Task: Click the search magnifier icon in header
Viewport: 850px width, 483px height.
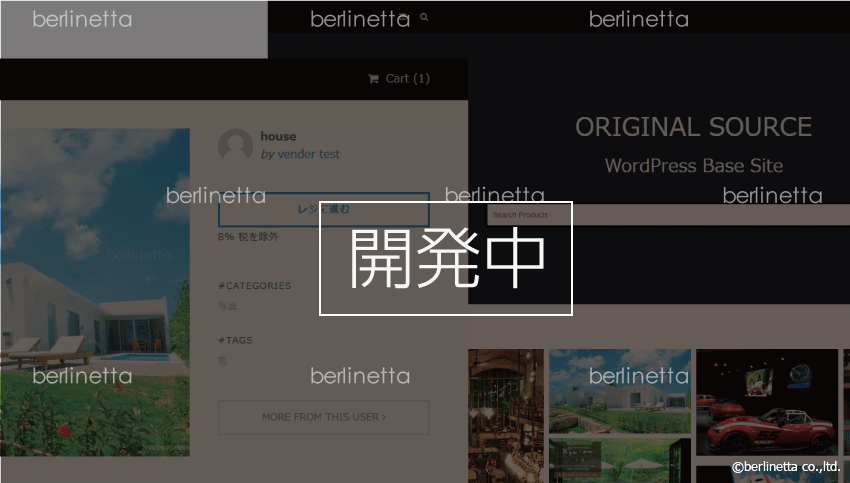Action: coord(424,17)
